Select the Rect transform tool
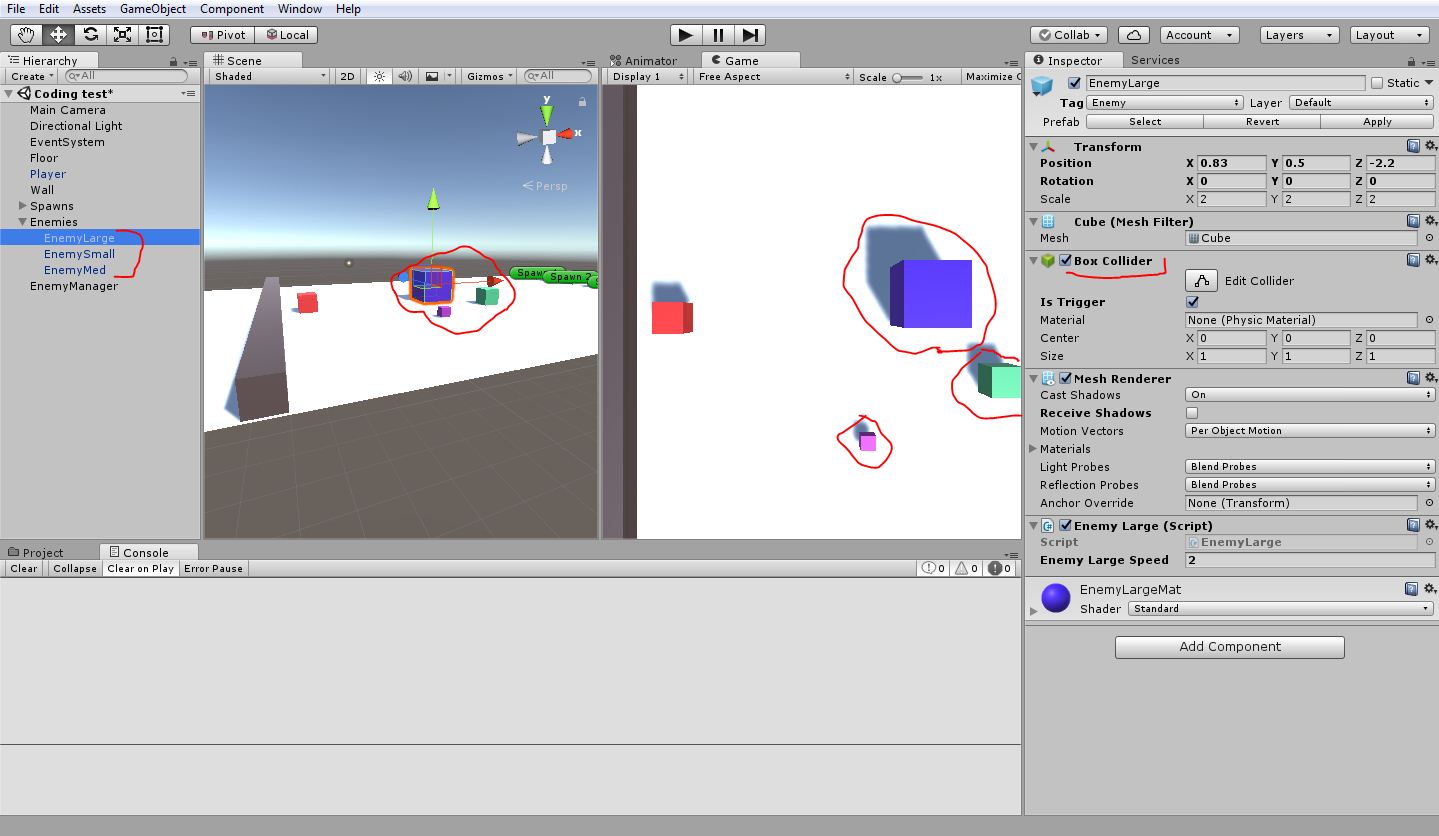The height and width of the screenshot is (836, 1439). pos(154,34)
